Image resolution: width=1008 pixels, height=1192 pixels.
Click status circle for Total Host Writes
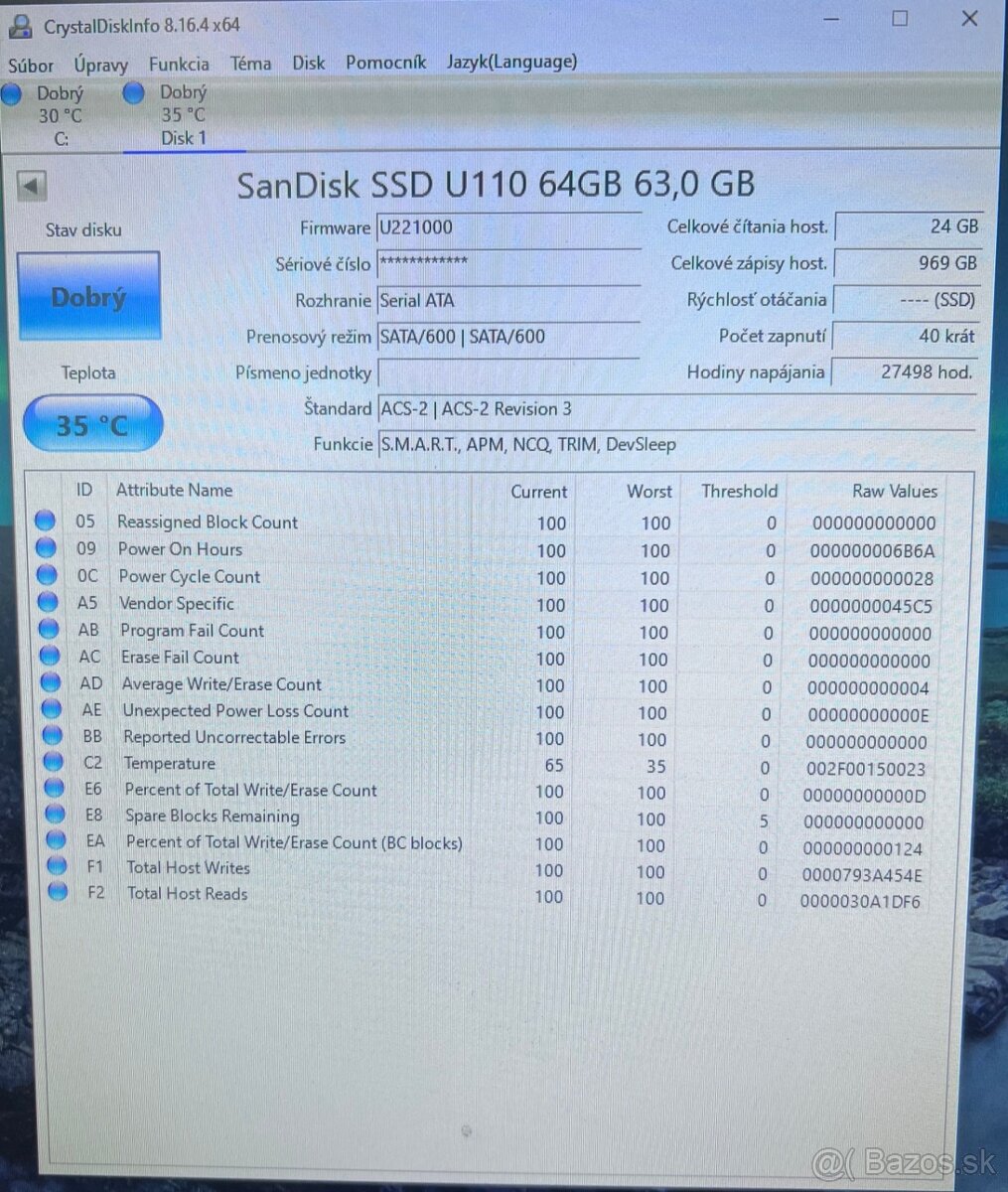(58, 866)
